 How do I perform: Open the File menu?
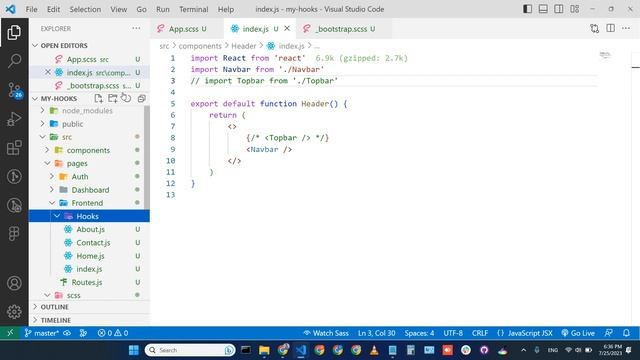[31, 9]
